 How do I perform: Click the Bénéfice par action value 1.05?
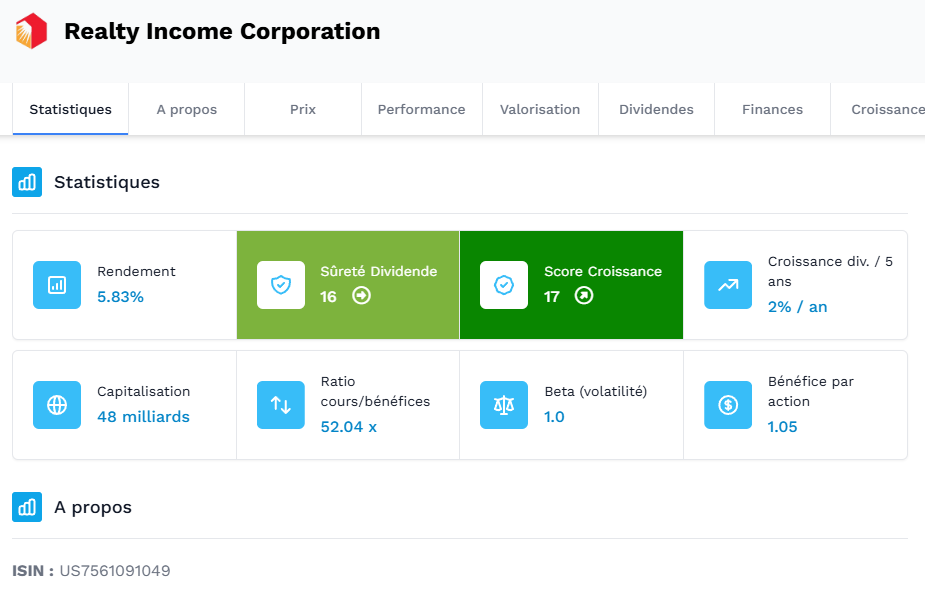click(782, 427)
